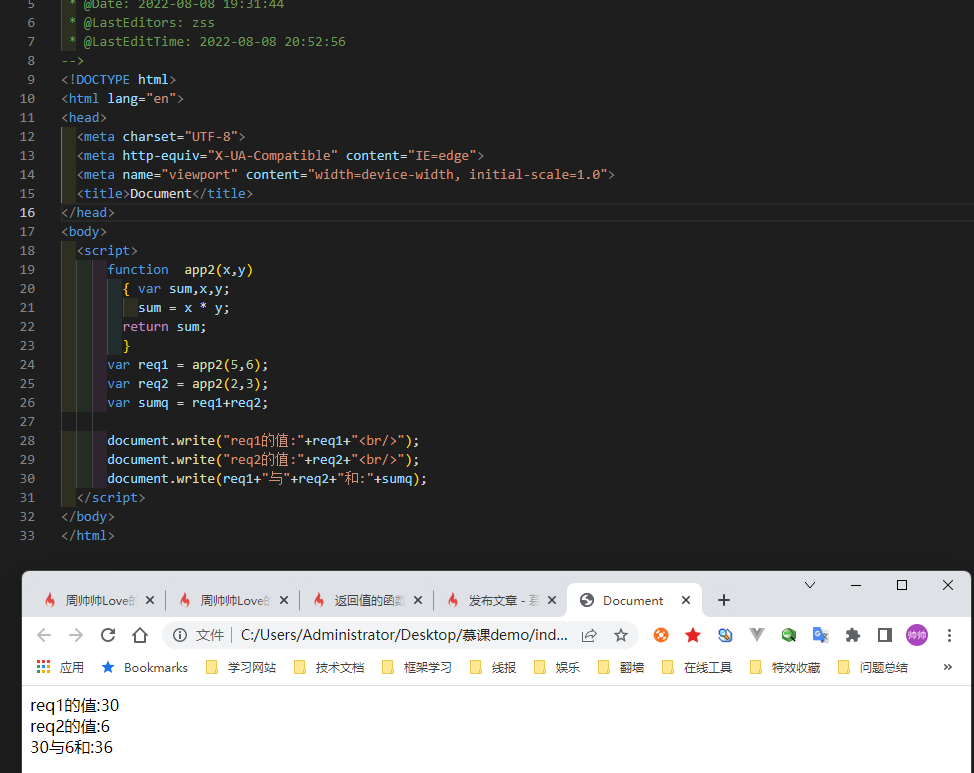The image size is (974, 773).
Task: Open site info icon in address bar
Action: [x=180, y=635]
